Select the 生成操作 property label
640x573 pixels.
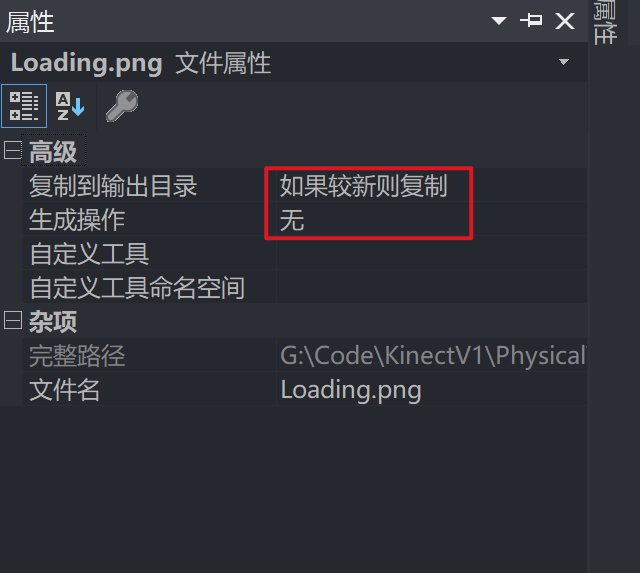coord(77,220)
